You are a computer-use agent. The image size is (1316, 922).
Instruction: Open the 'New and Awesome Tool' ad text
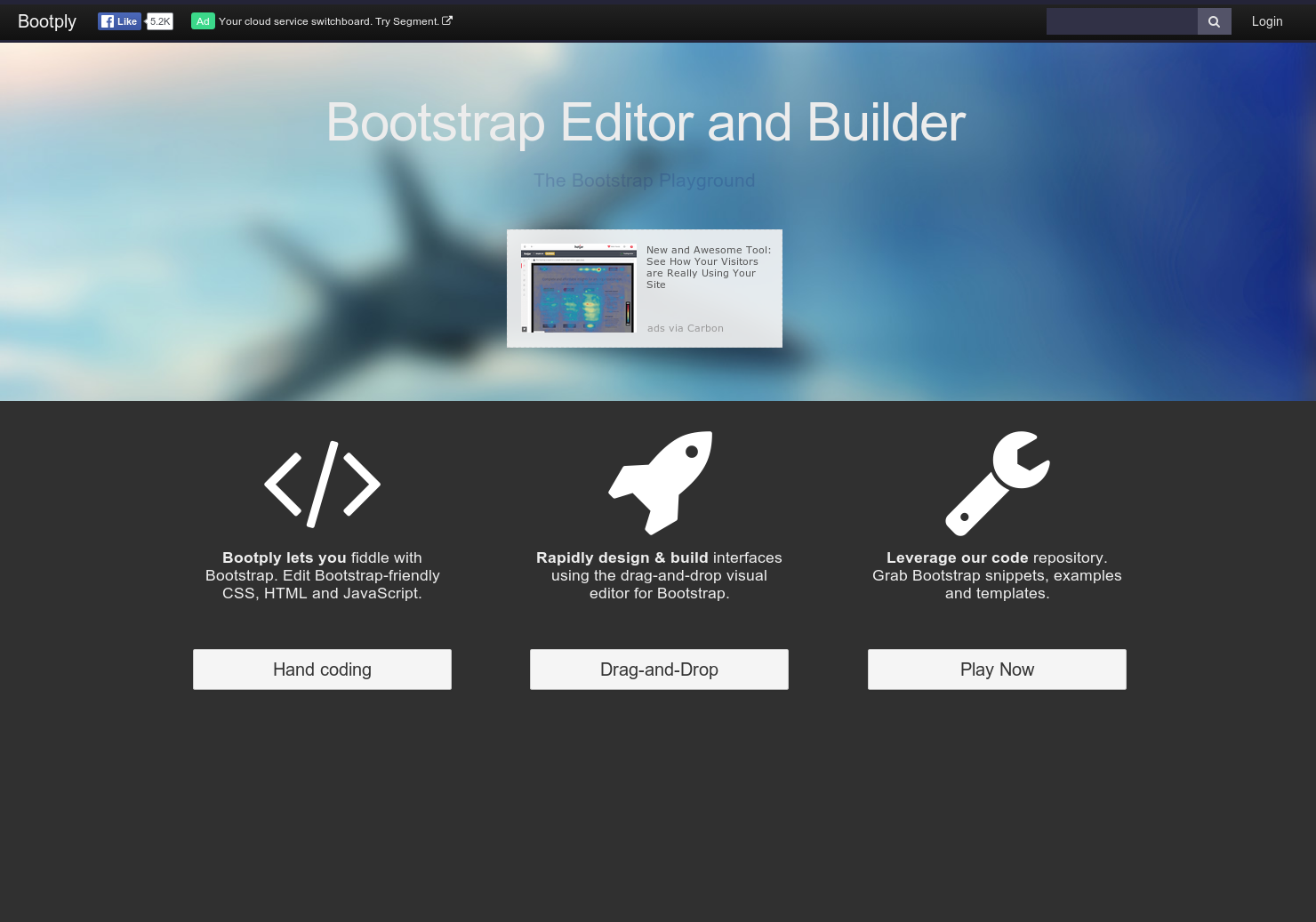click(x=709, y=268)
